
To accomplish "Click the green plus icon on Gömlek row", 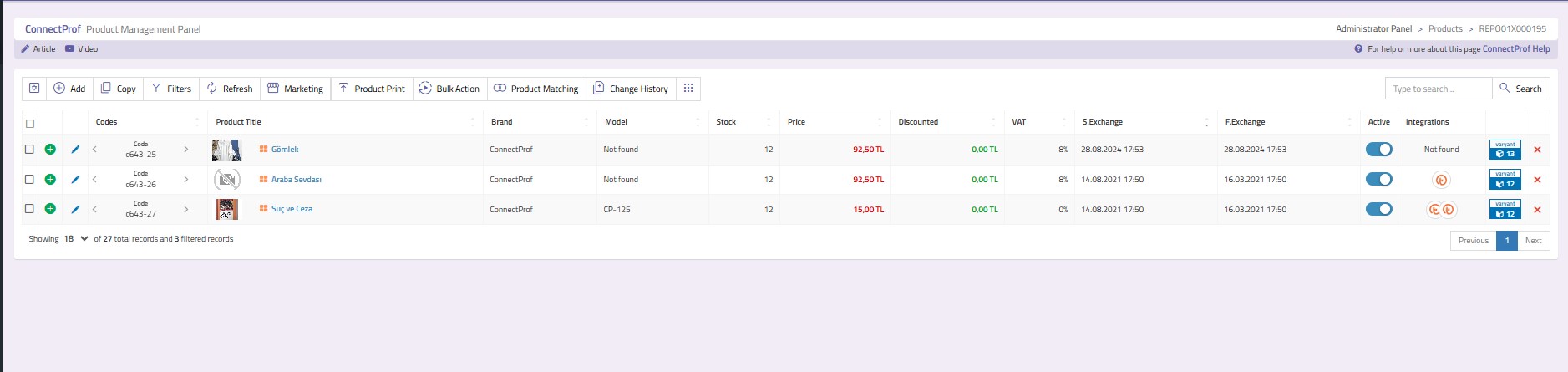I will [50, 150].
